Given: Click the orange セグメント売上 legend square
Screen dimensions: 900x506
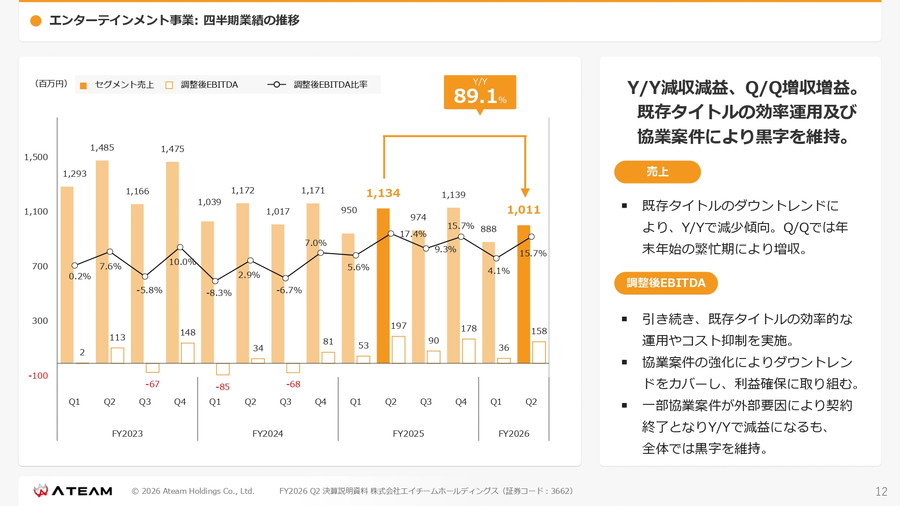Looking at the screenshot, I should click(x=84, y=86).
